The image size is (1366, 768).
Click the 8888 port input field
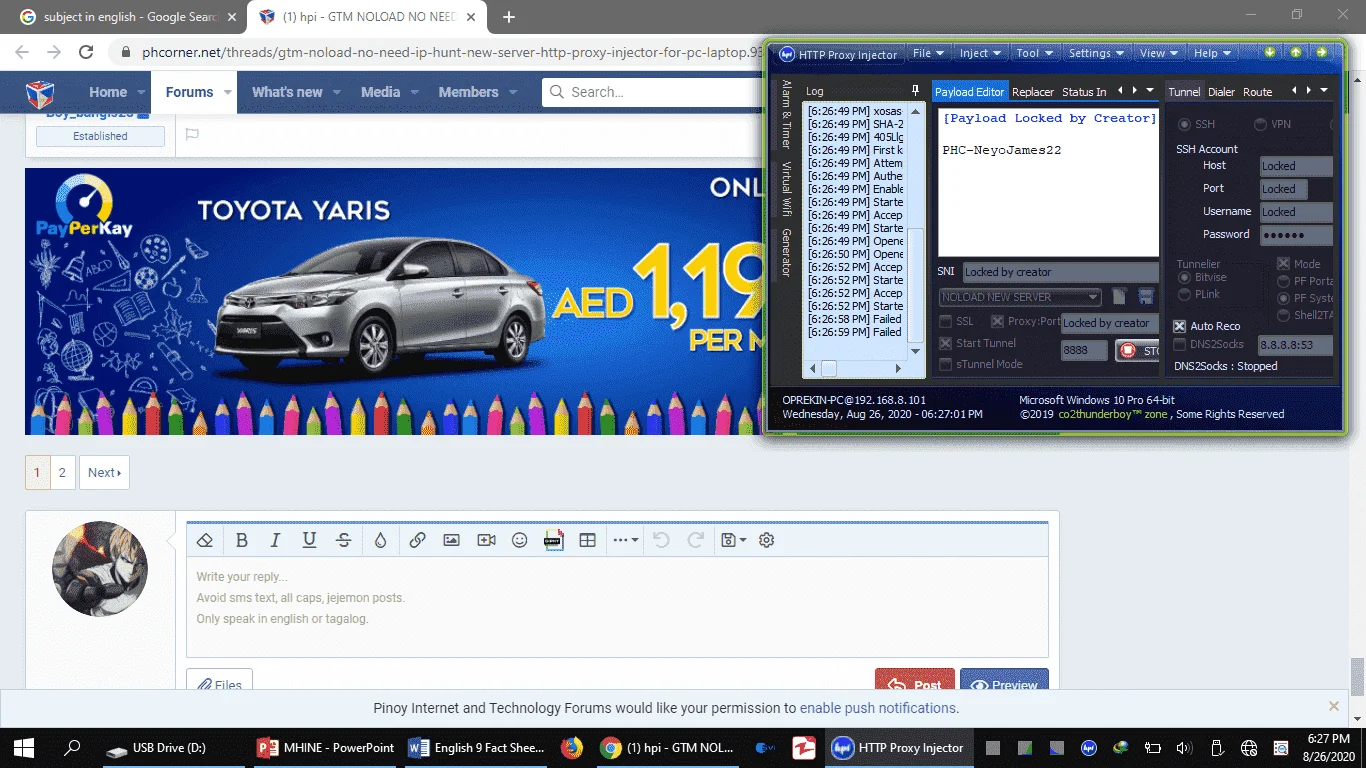[x=1084, y=350]
